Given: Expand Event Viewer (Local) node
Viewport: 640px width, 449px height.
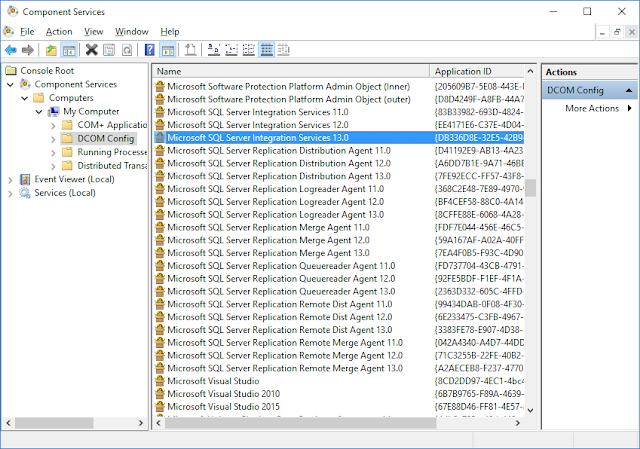Looking at the screenshot, I should (x=11, y=180).
